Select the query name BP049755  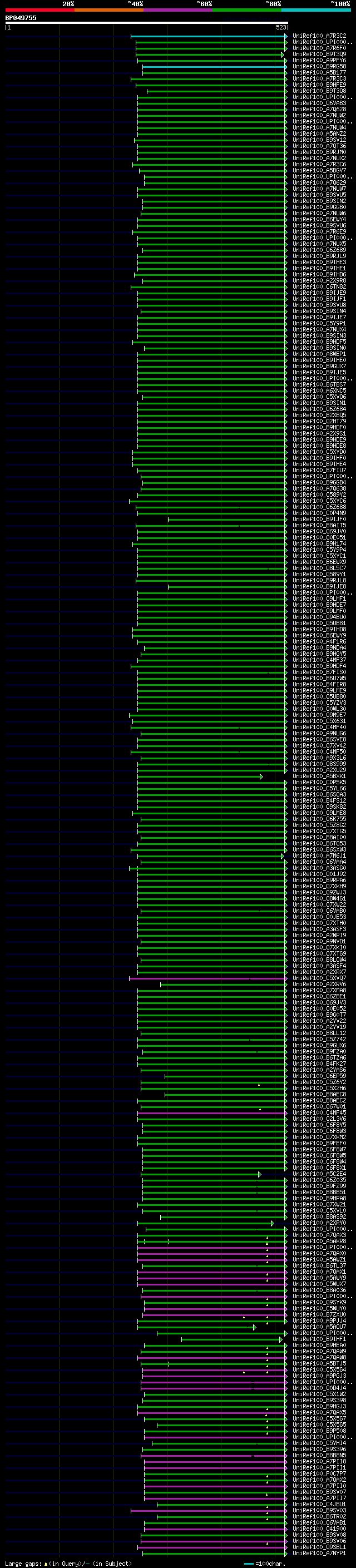tap(21, 18)
